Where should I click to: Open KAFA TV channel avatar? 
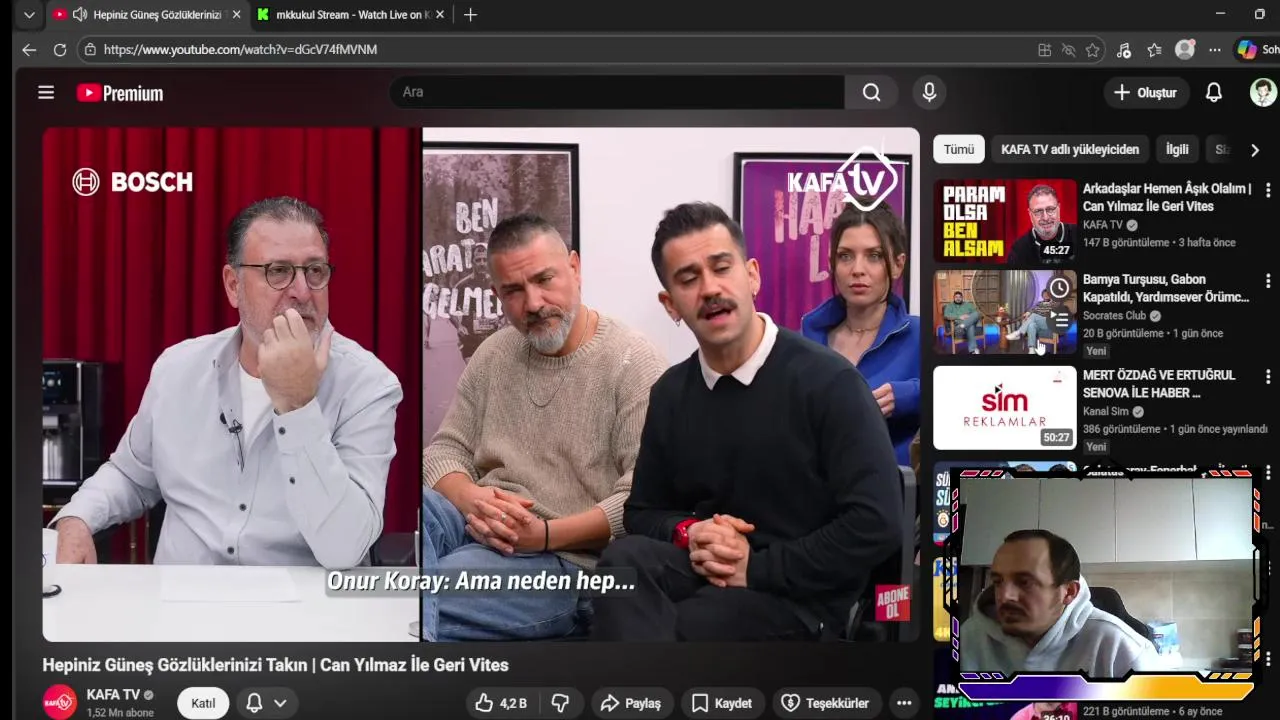[x=60, y=702]
